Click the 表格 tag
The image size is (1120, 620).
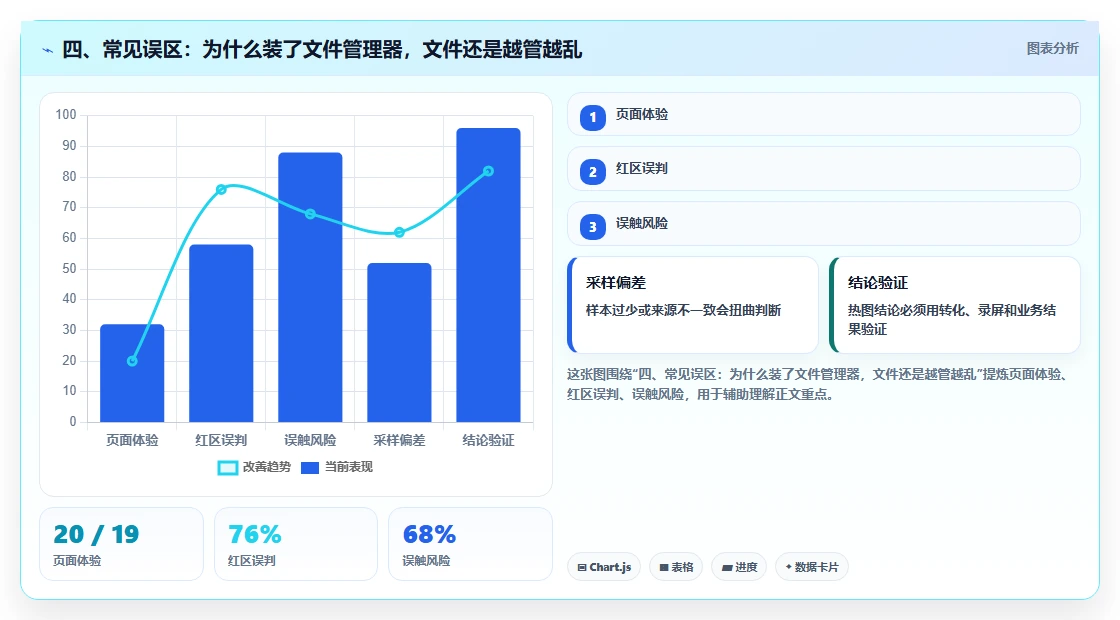tap(676, 567)
